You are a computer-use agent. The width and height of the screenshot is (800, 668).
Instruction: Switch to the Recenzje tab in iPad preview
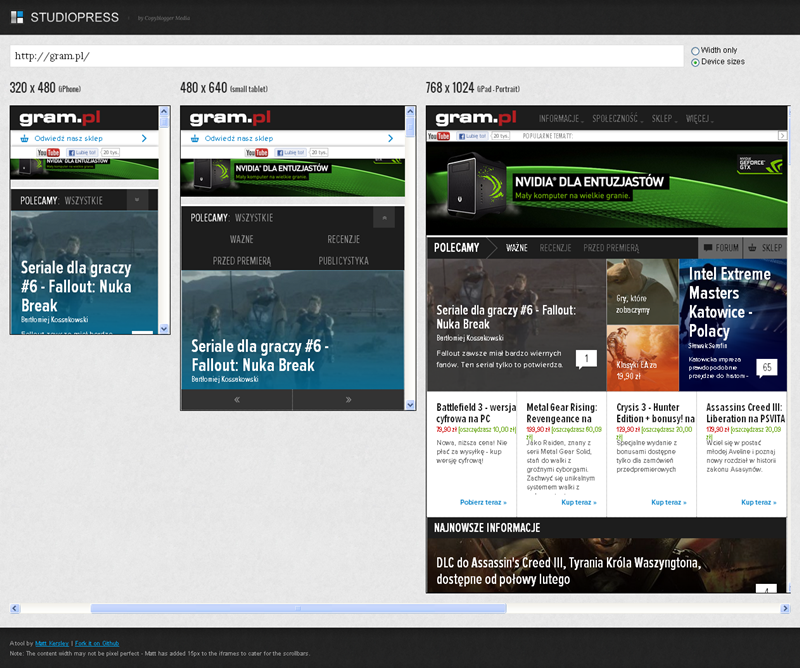pos(555,248)
